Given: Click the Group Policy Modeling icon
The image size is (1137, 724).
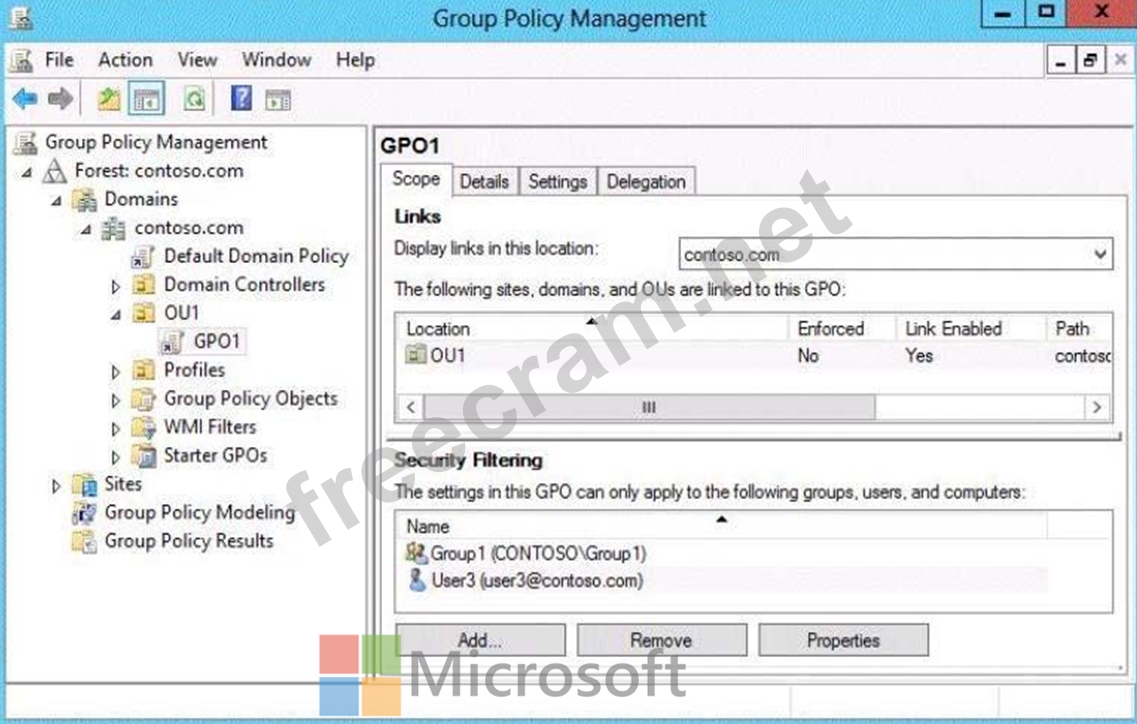Looking at the screenshot, I should coord(84,513).
